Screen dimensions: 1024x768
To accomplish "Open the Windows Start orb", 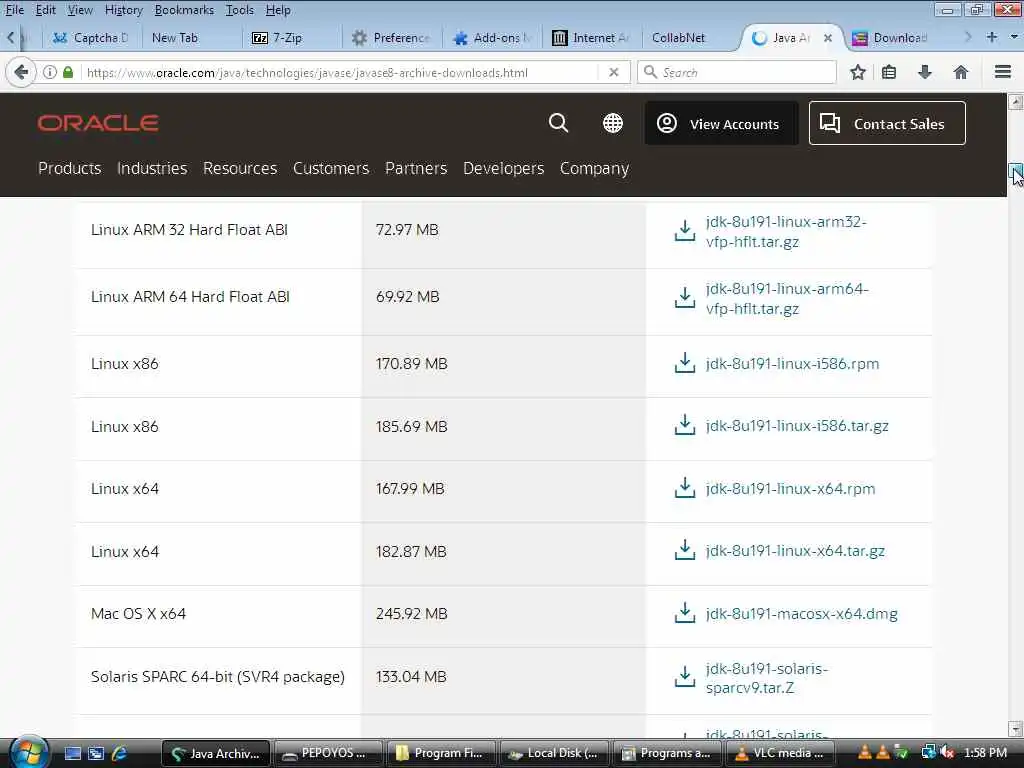I will 29,752.
